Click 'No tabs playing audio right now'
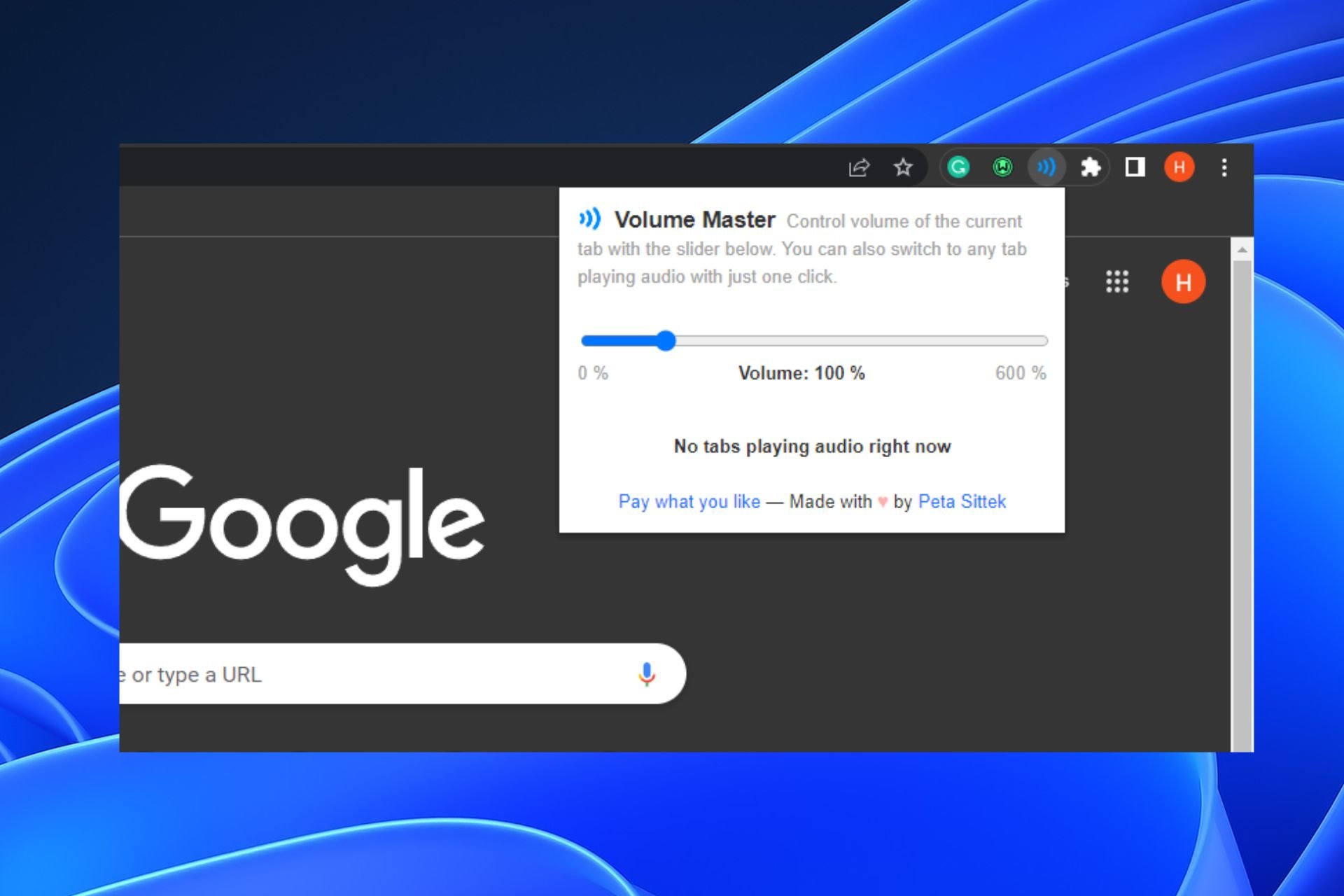The image size is (1344, 896). click(x=812, y=447)
